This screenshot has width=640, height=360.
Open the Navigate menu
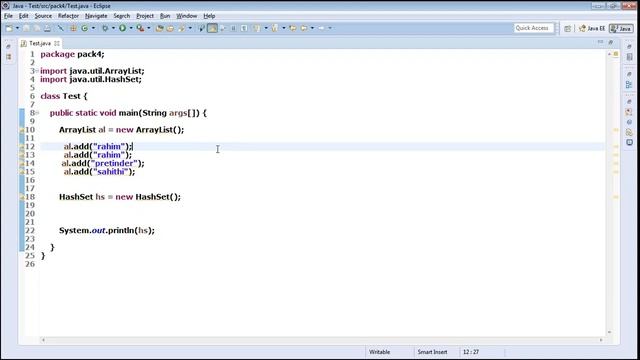[x=96, y=16]
